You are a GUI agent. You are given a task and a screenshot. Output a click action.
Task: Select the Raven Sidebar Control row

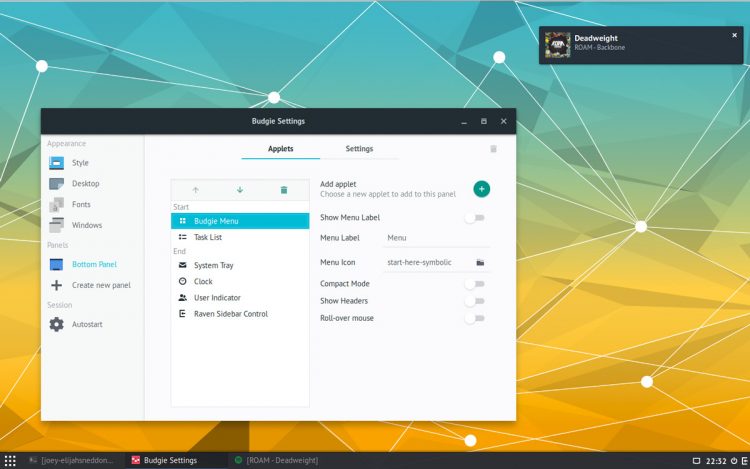coord(240,314)
